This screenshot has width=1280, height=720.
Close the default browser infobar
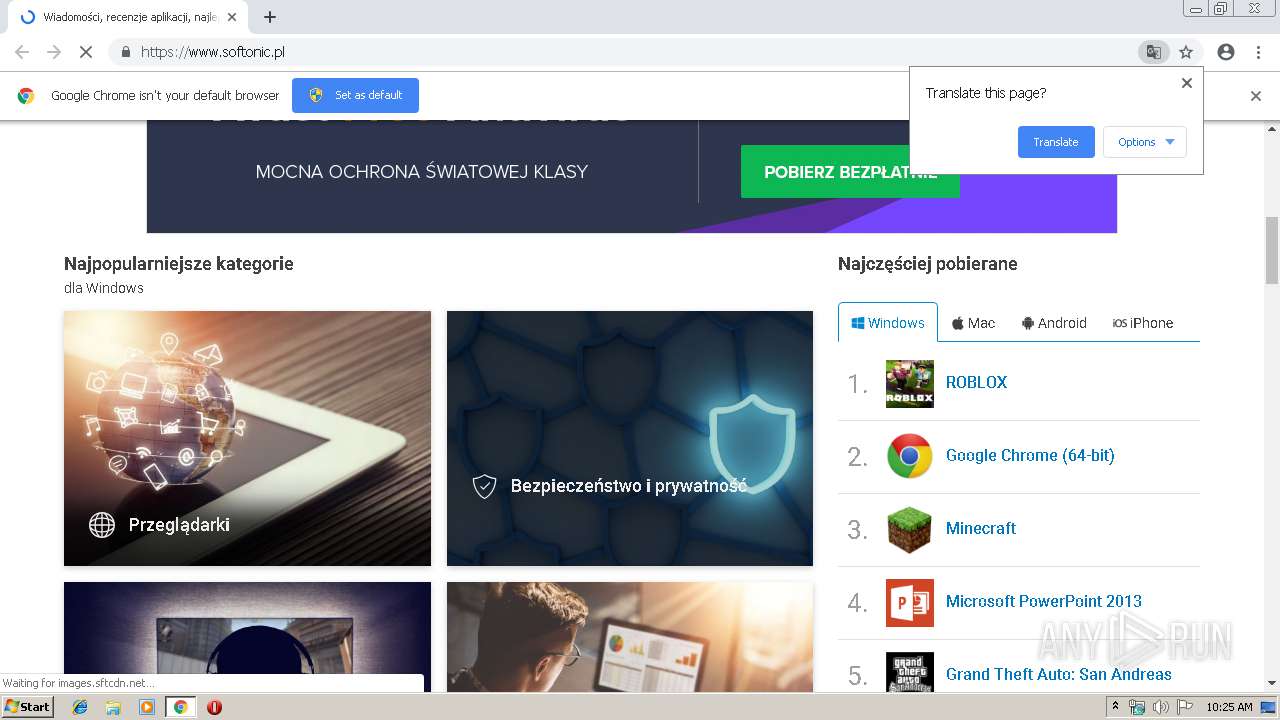[x=1256, y=96]
